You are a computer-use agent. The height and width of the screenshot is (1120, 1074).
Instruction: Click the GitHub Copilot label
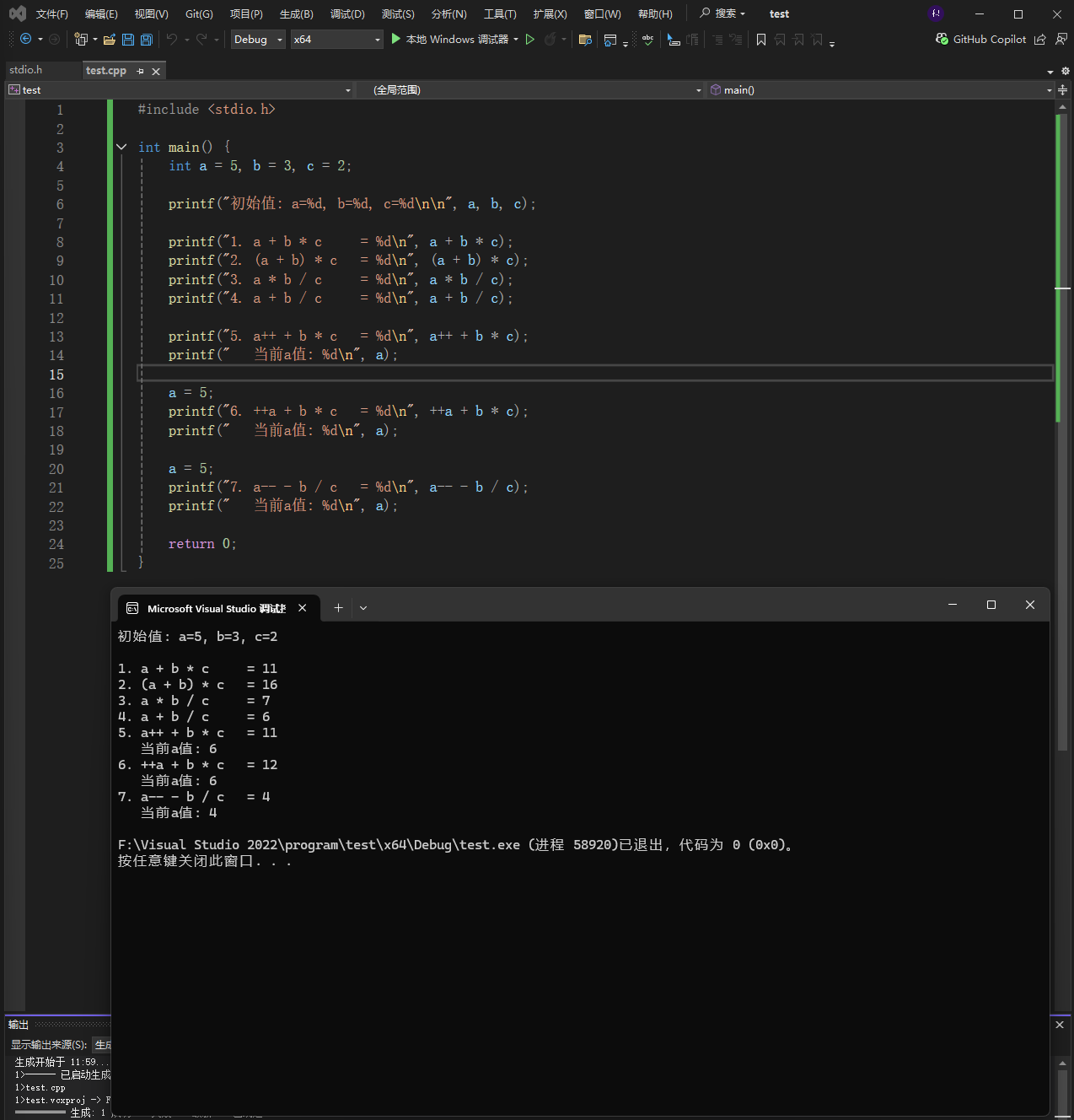pos(990,39)
